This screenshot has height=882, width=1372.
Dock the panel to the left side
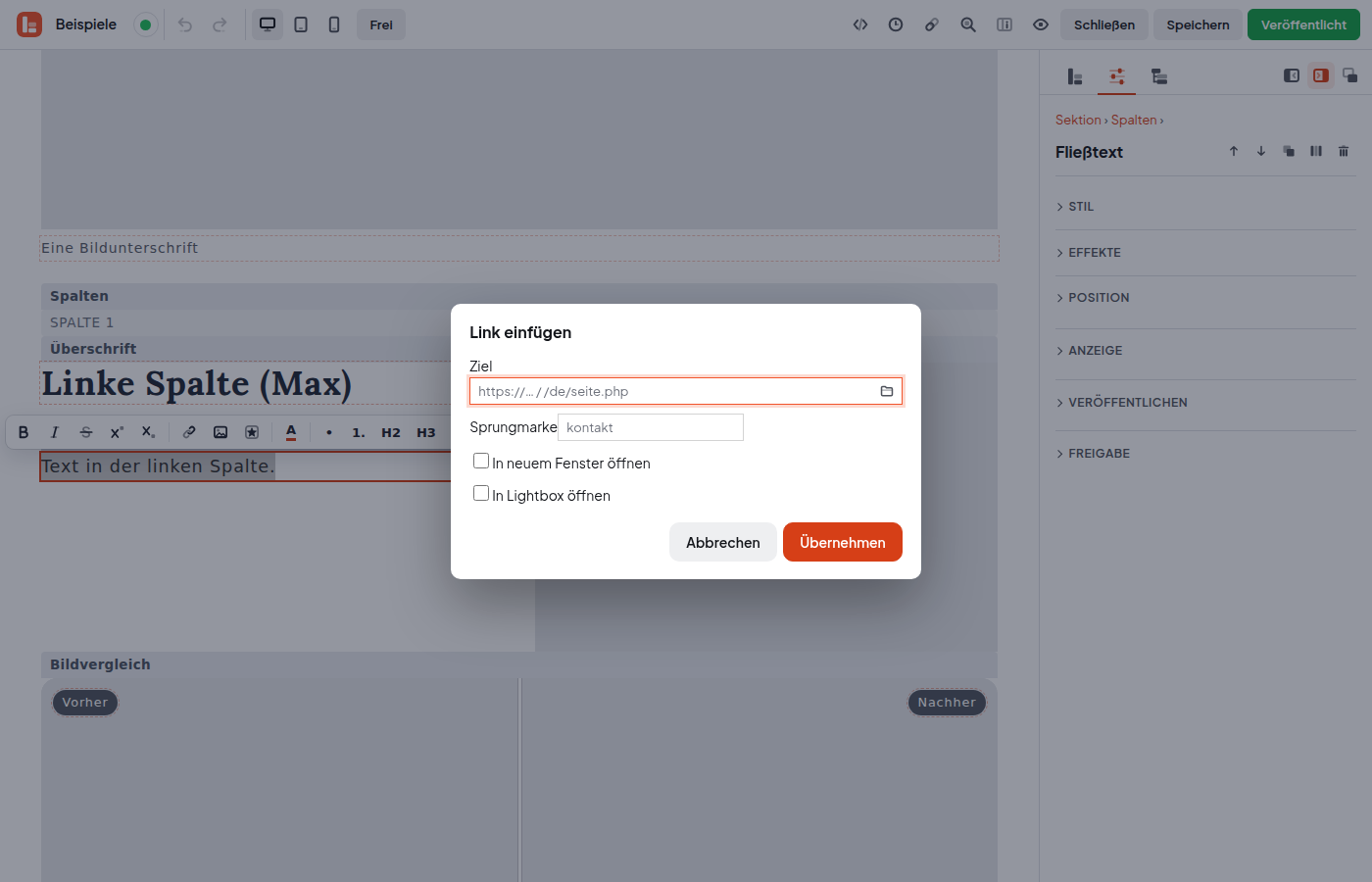(1292, 75)
